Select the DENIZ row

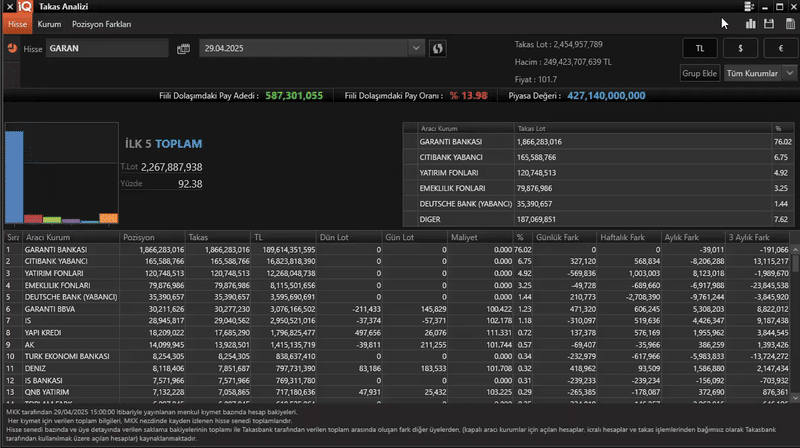(x=398, y=368)
